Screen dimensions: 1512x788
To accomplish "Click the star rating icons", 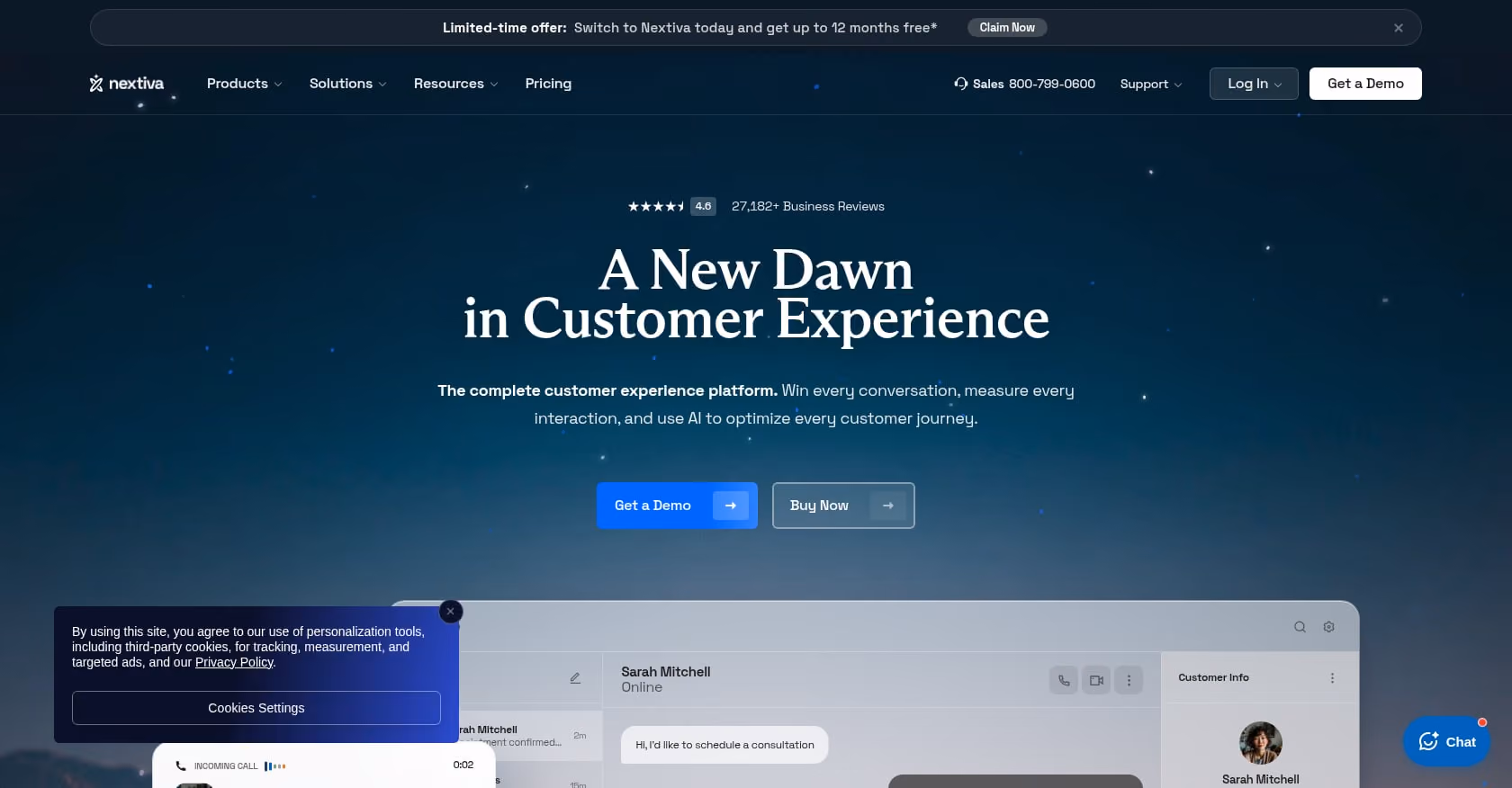I will click(656, 206).
